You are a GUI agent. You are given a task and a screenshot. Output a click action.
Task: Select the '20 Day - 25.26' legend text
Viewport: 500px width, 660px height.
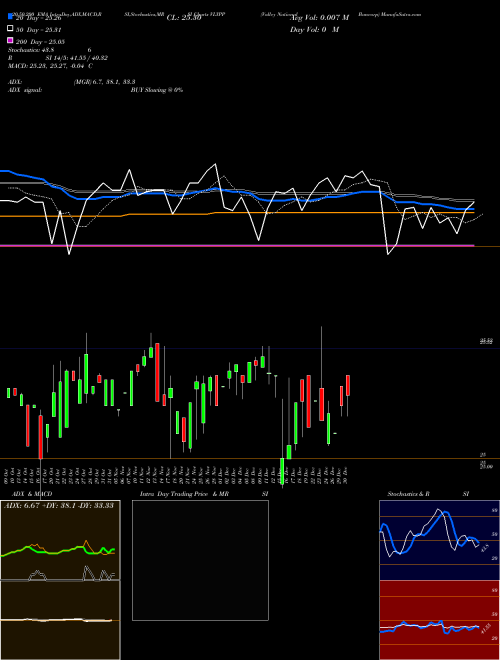pyautogui.click(x=38, y=18)
